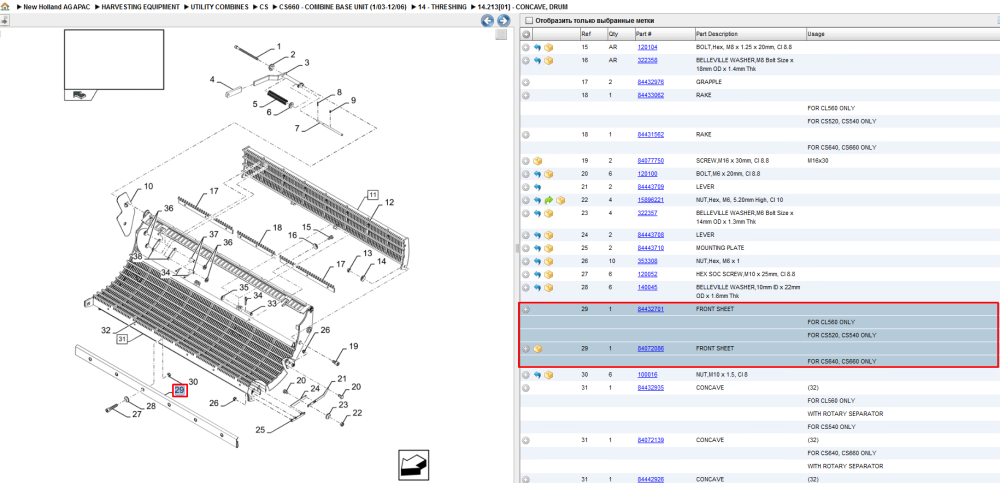Open part number 84432781 link
Screen dimensions: 1000x483
tap(651, 309)
